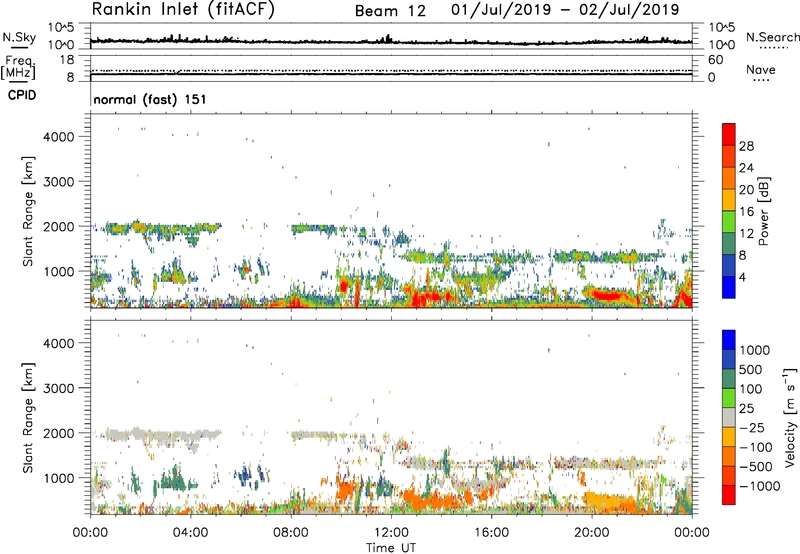Click the '3000' range tick in velocity panel

[x=59, y=388]
